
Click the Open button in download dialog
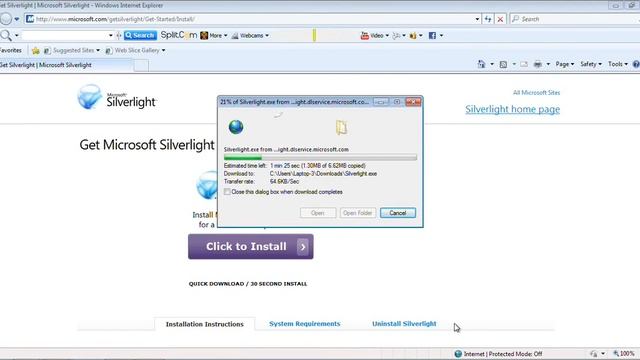pos(318,213)
